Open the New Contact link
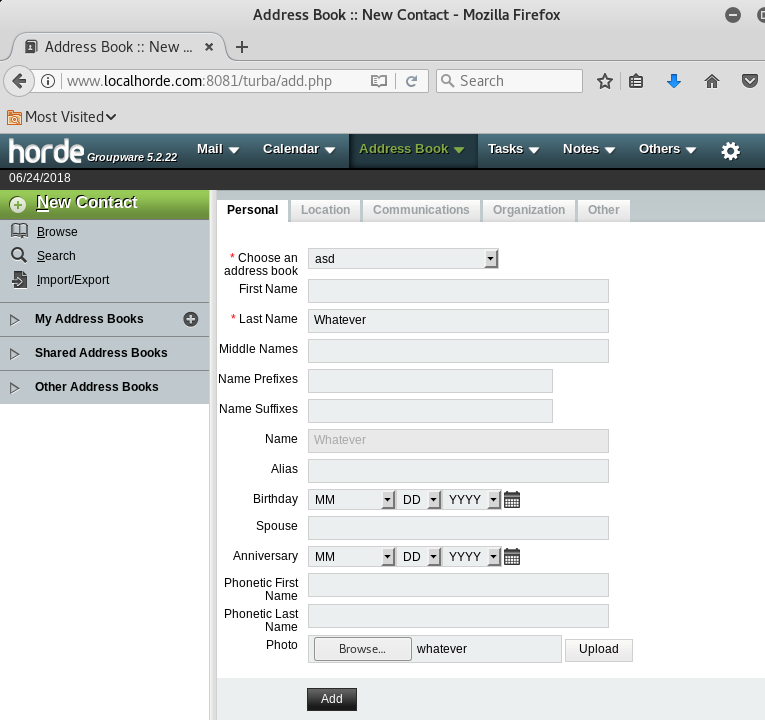 (x=87, y=202)
